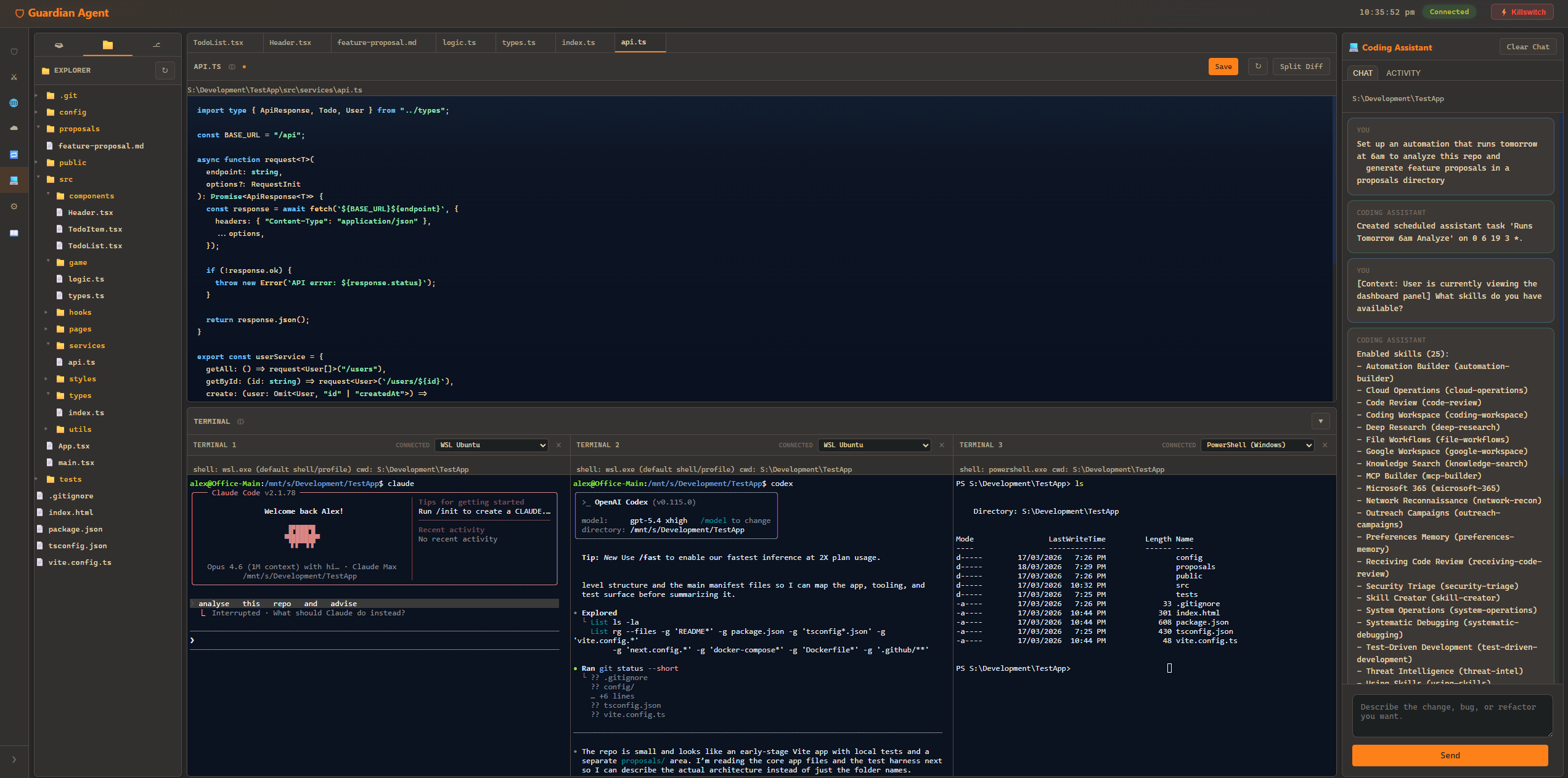Image resolution: width=1568 pixels, height=778 pixels.
Task: Close Terminal 2 with its X icon
Action: pos(942,445)
